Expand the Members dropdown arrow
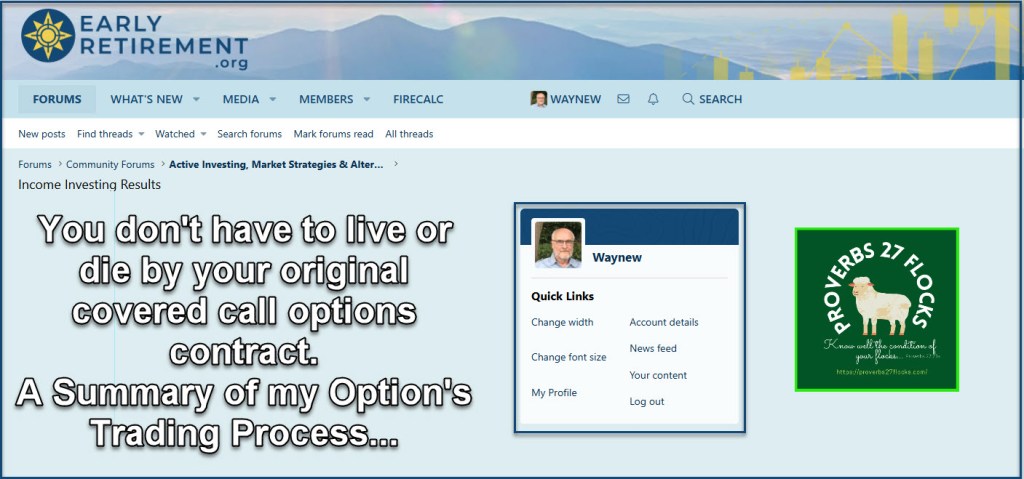Screen dimensions: 1024x479 [x=367, y=99]
